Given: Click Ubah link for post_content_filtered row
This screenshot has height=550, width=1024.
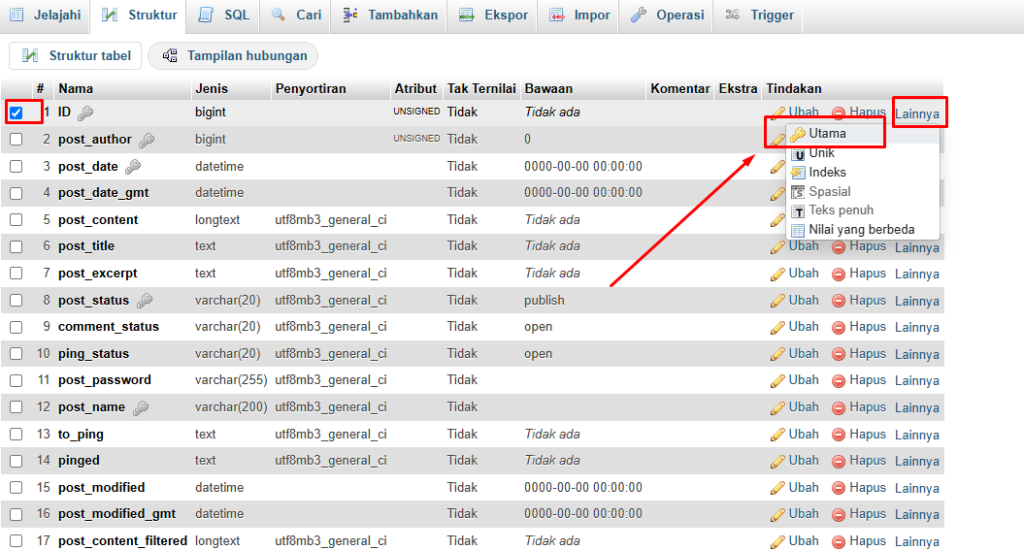Looking at the screenshot, I should point(803,541).
